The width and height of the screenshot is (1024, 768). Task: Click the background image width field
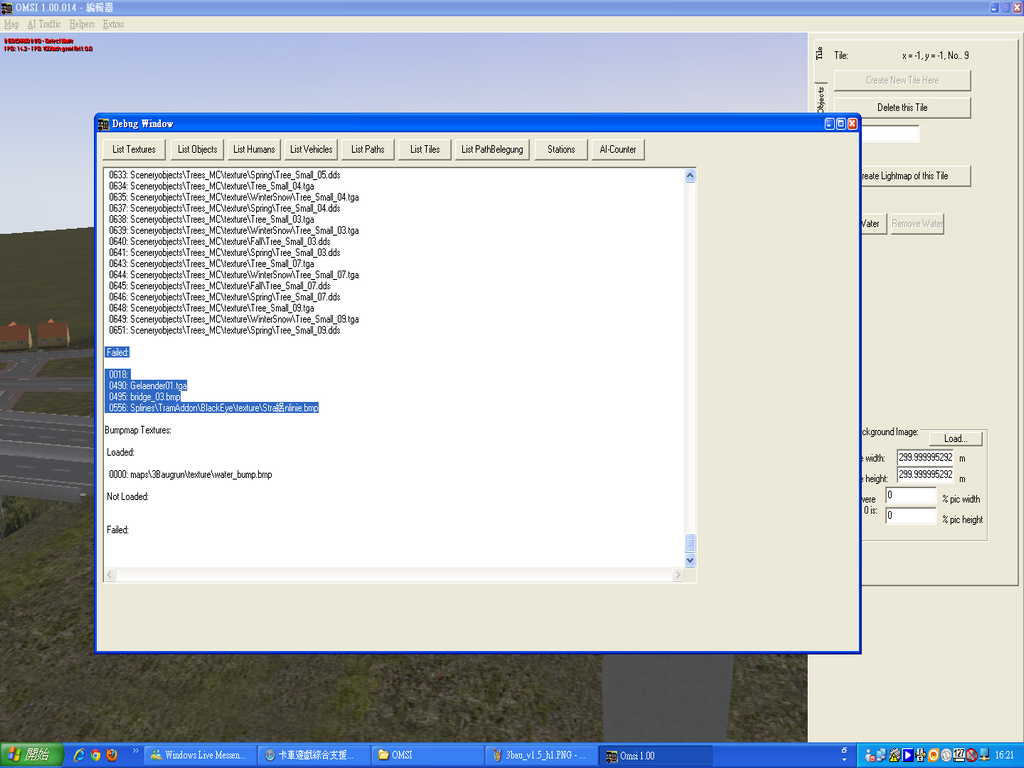point(925,457)
